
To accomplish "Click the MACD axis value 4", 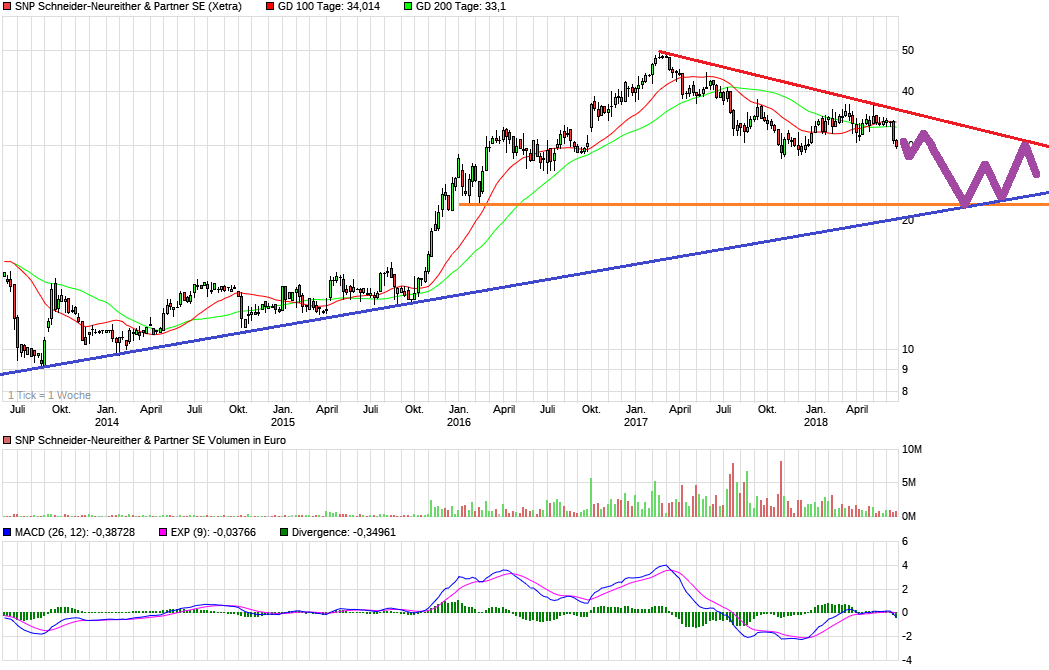I will [905, 566].
